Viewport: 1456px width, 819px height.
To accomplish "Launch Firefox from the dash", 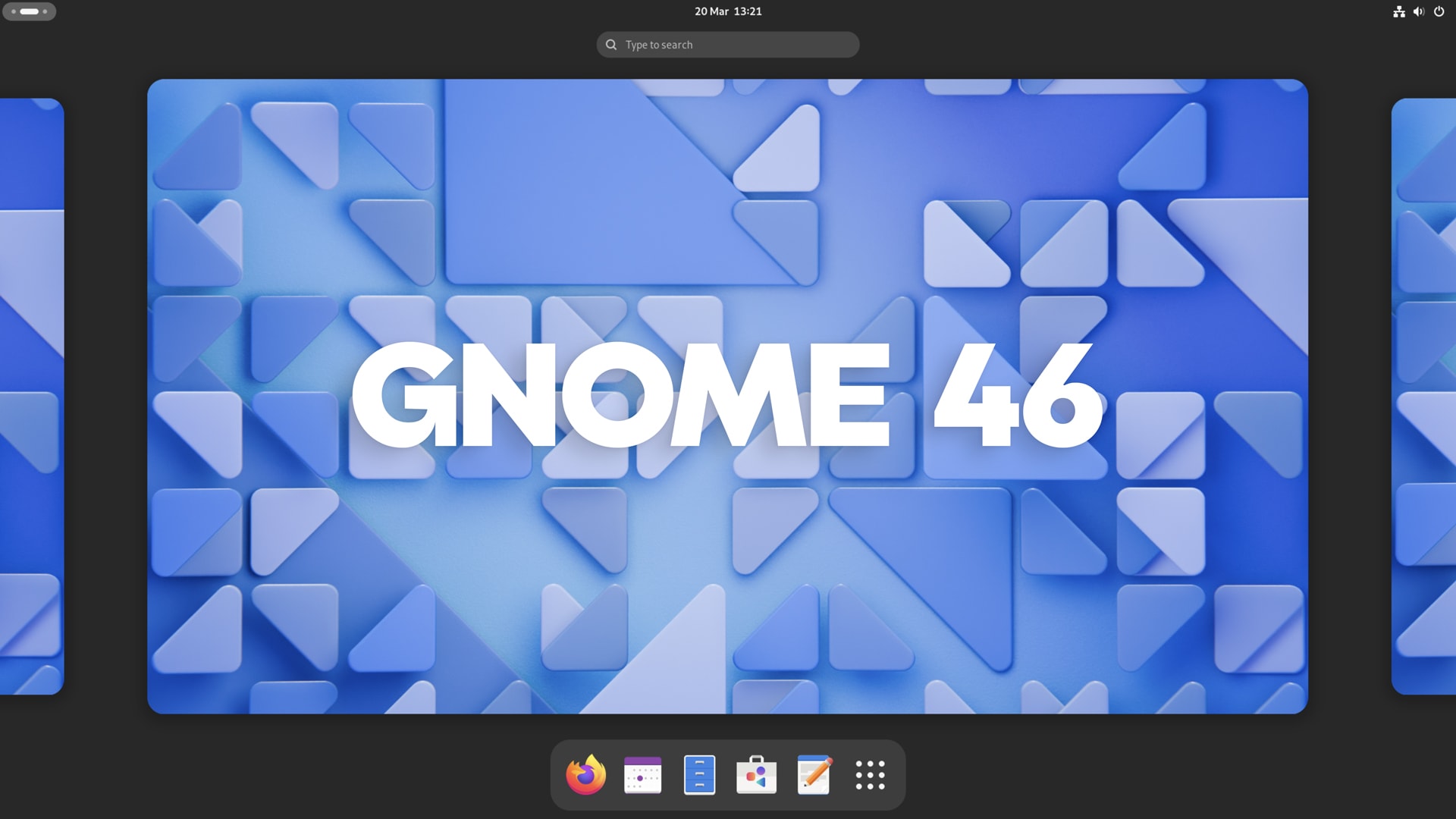I will (585, 775).
